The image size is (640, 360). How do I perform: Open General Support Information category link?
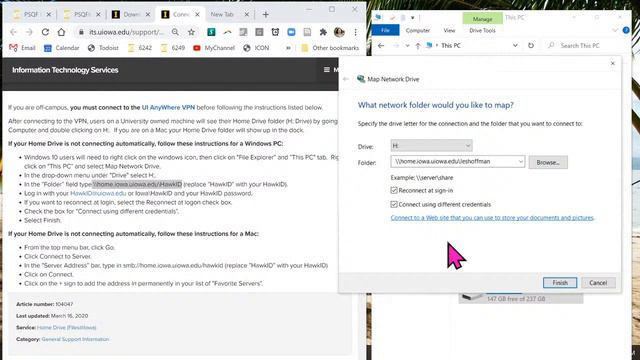tap(75, 339)
